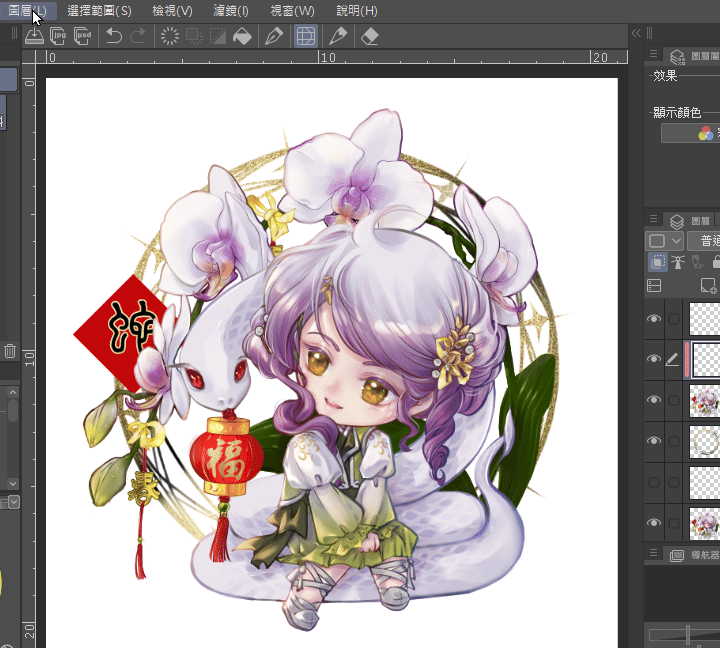Show the hidden layer below gold ring layer
The height and width of the screenshot is (648, 720).
654,482
